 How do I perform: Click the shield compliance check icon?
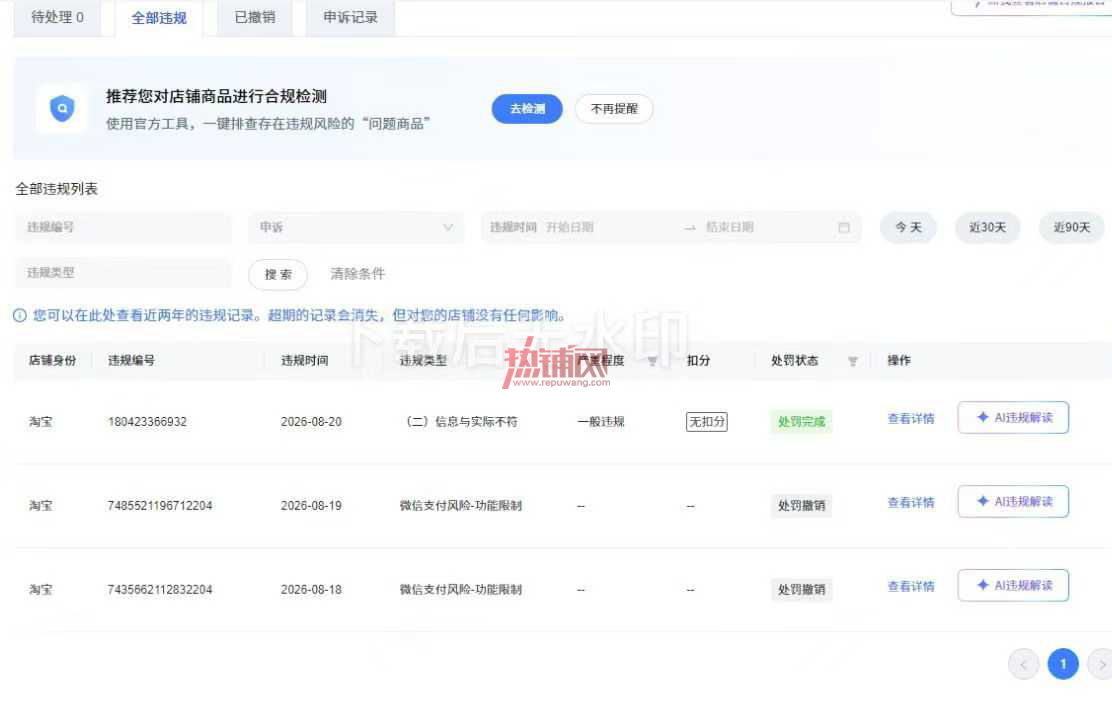62,108
